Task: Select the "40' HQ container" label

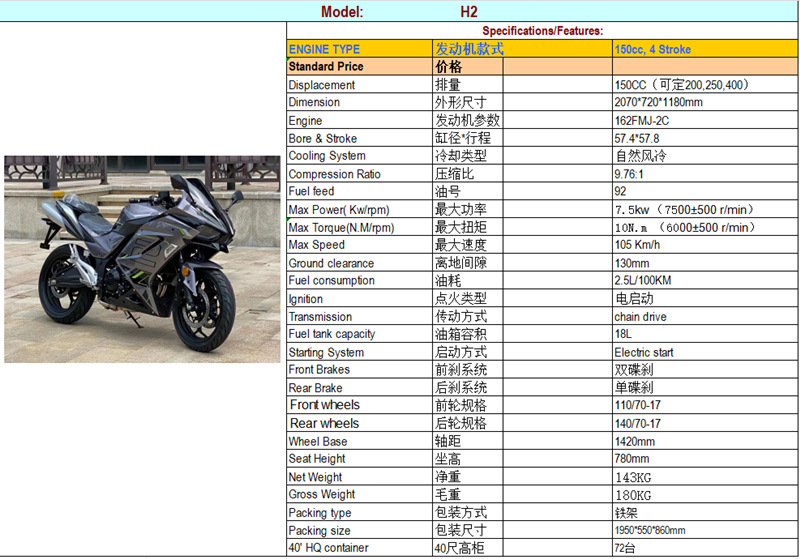Action: point(328,548)
